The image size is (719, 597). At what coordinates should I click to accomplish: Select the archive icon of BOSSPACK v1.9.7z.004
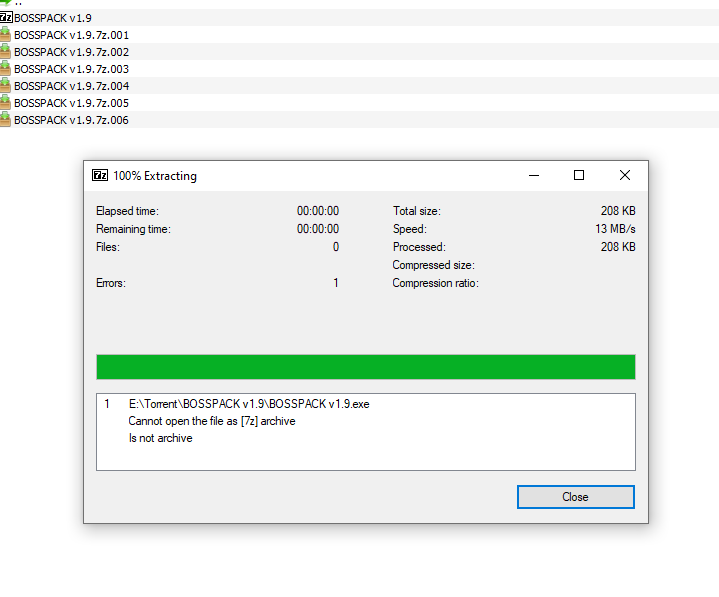click(x=5, y=86)
